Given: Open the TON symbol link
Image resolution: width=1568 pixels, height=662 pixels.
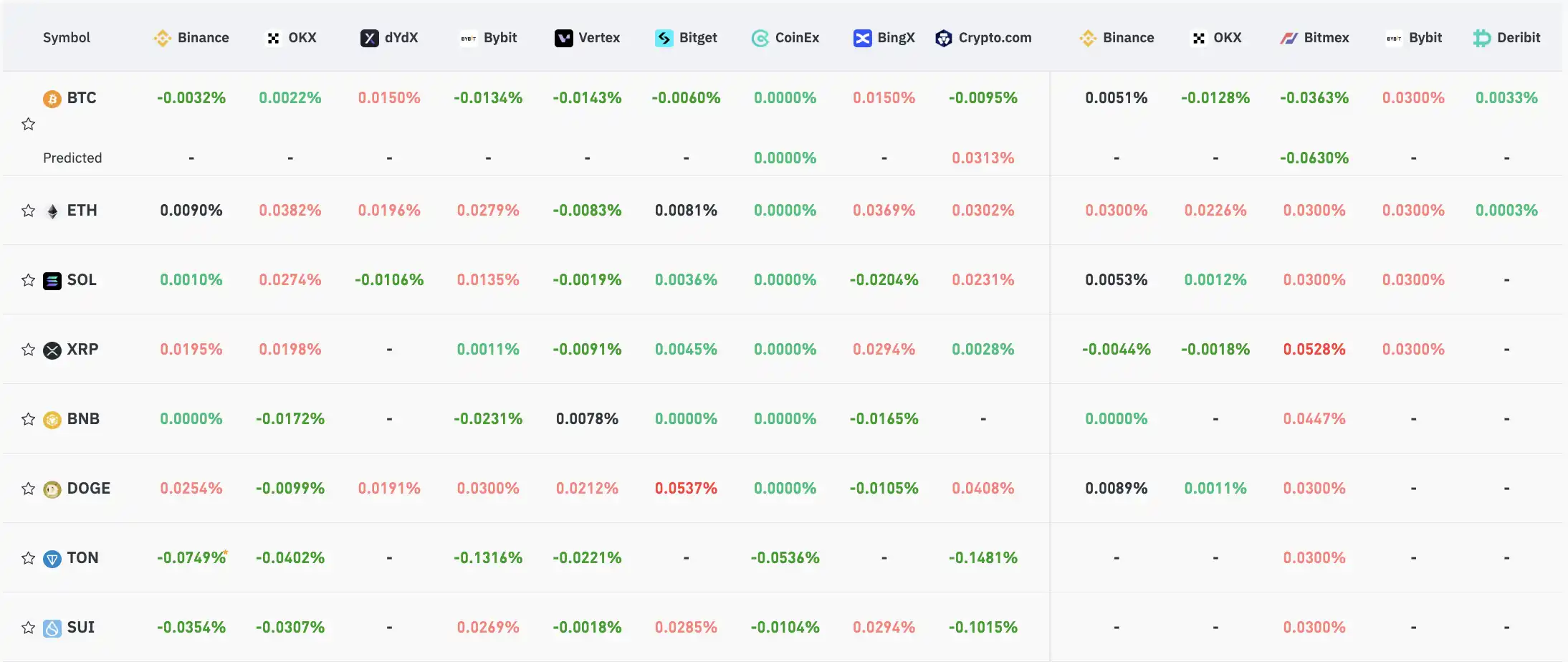Looking at the screenshot, I should coord(82,558).
